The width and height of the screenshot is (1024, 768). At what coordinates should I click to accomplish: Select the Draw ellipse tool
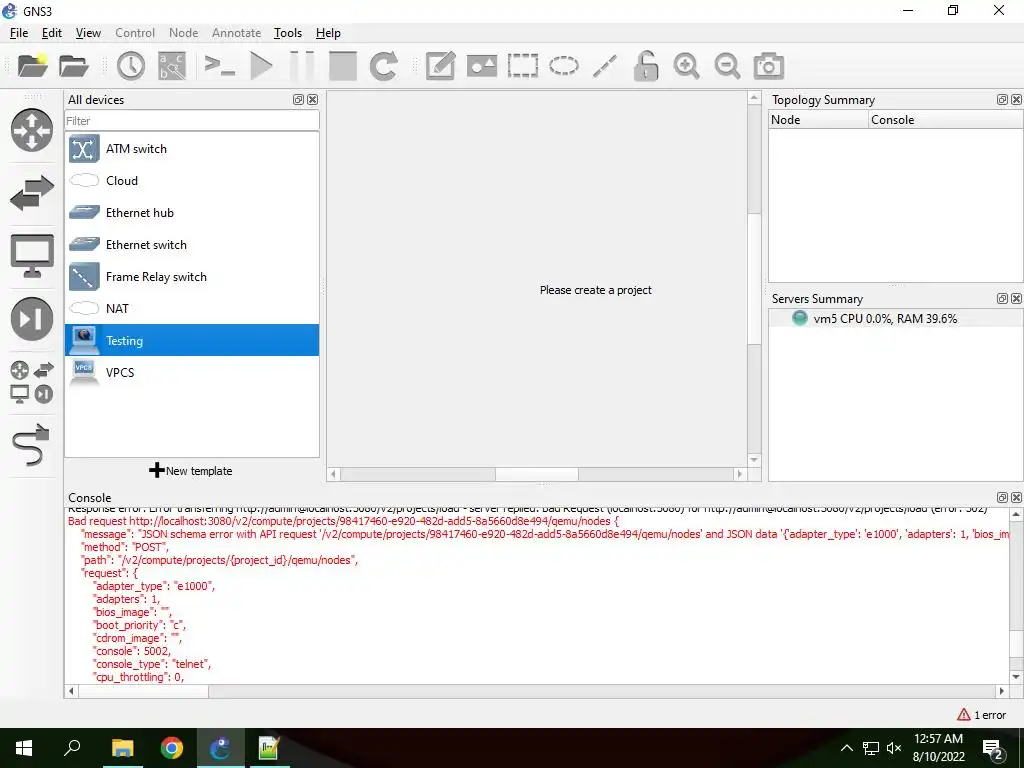point(564,65)
